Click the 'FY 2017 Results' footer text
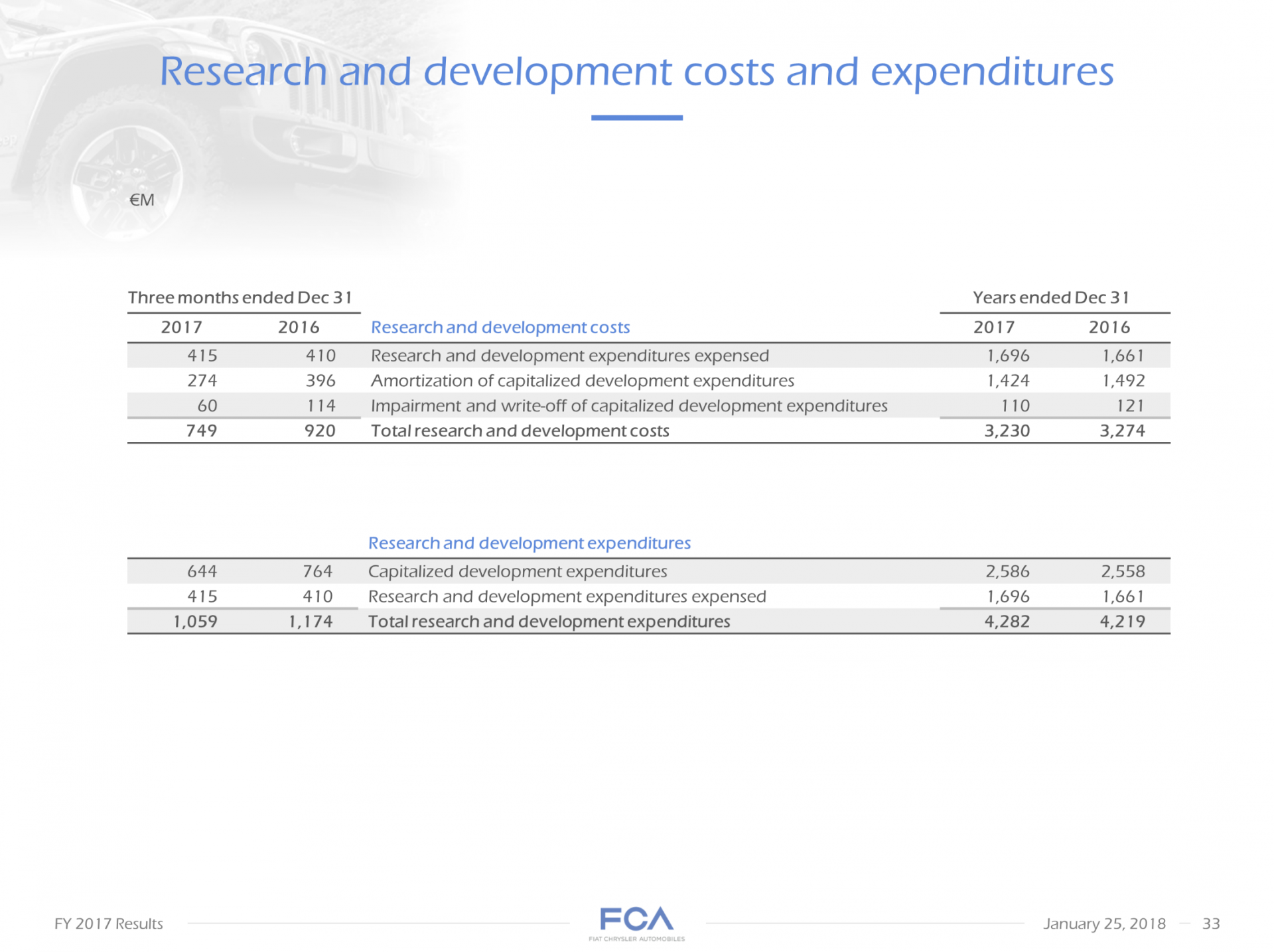1274x952 pixels. point(109,923)
